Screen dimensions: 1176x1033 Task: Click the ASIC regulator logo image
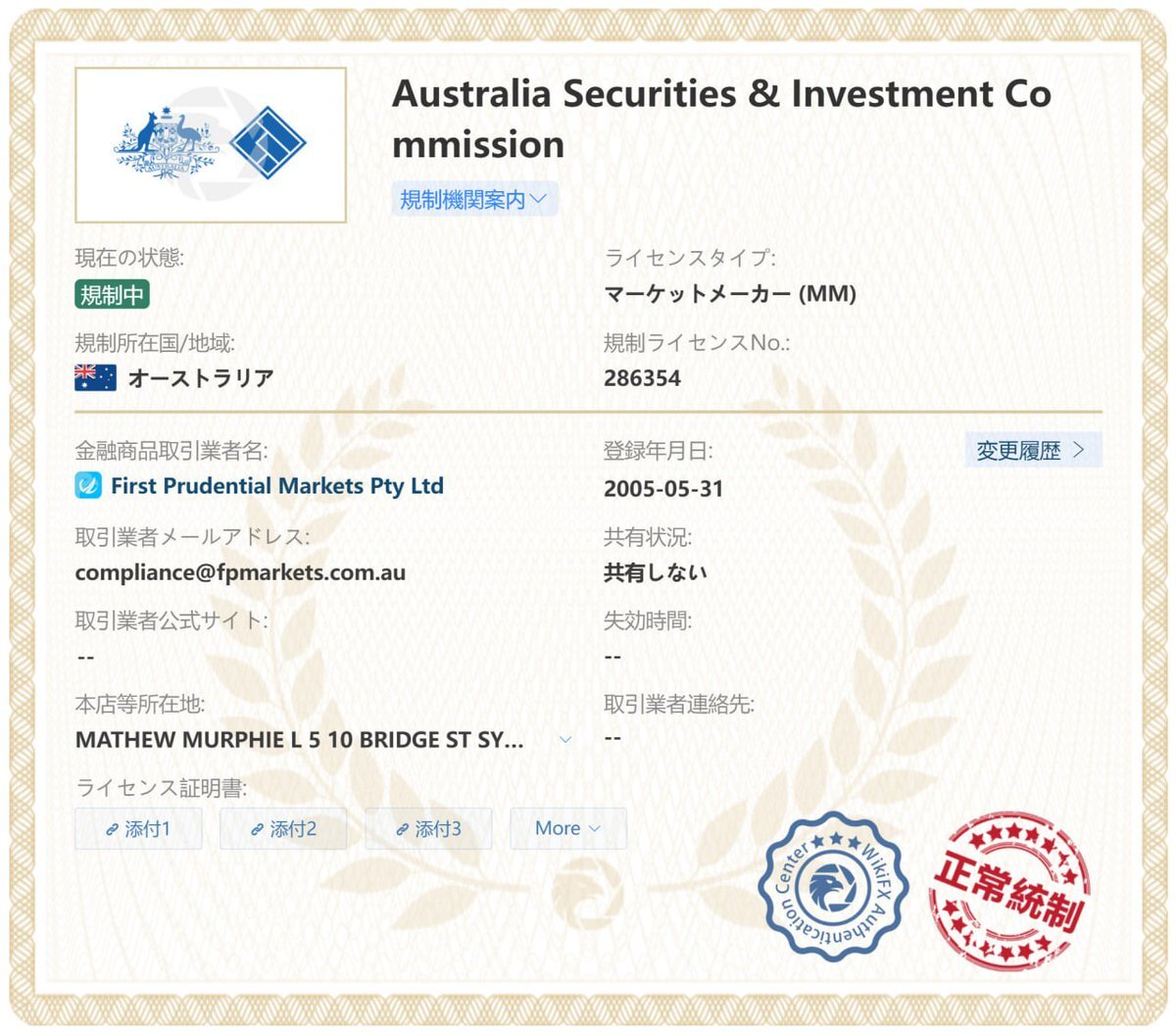coord(211,145)
